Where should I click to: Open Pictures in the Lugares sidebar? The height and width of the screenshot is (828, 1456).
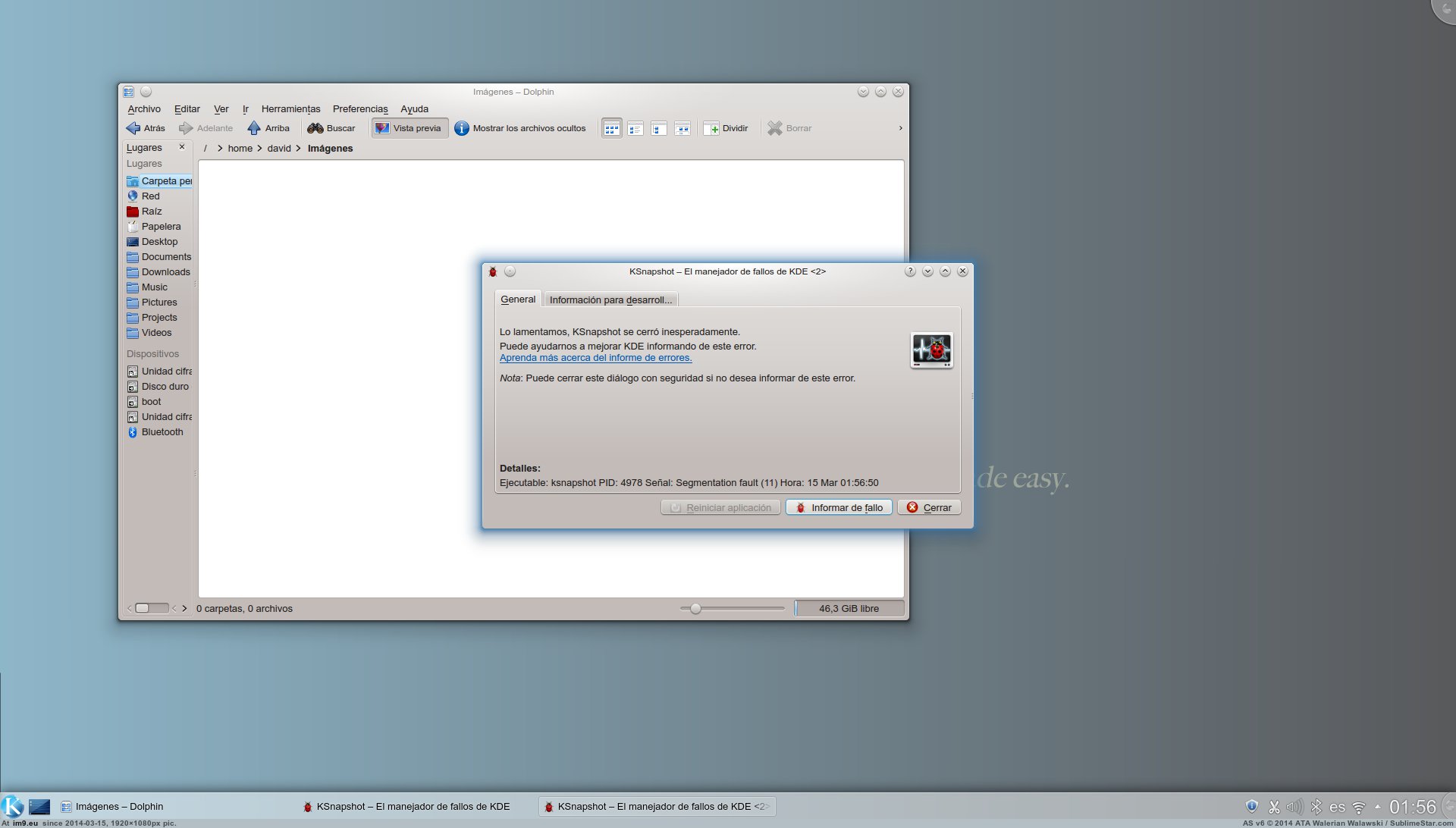[x=159, y=303]
